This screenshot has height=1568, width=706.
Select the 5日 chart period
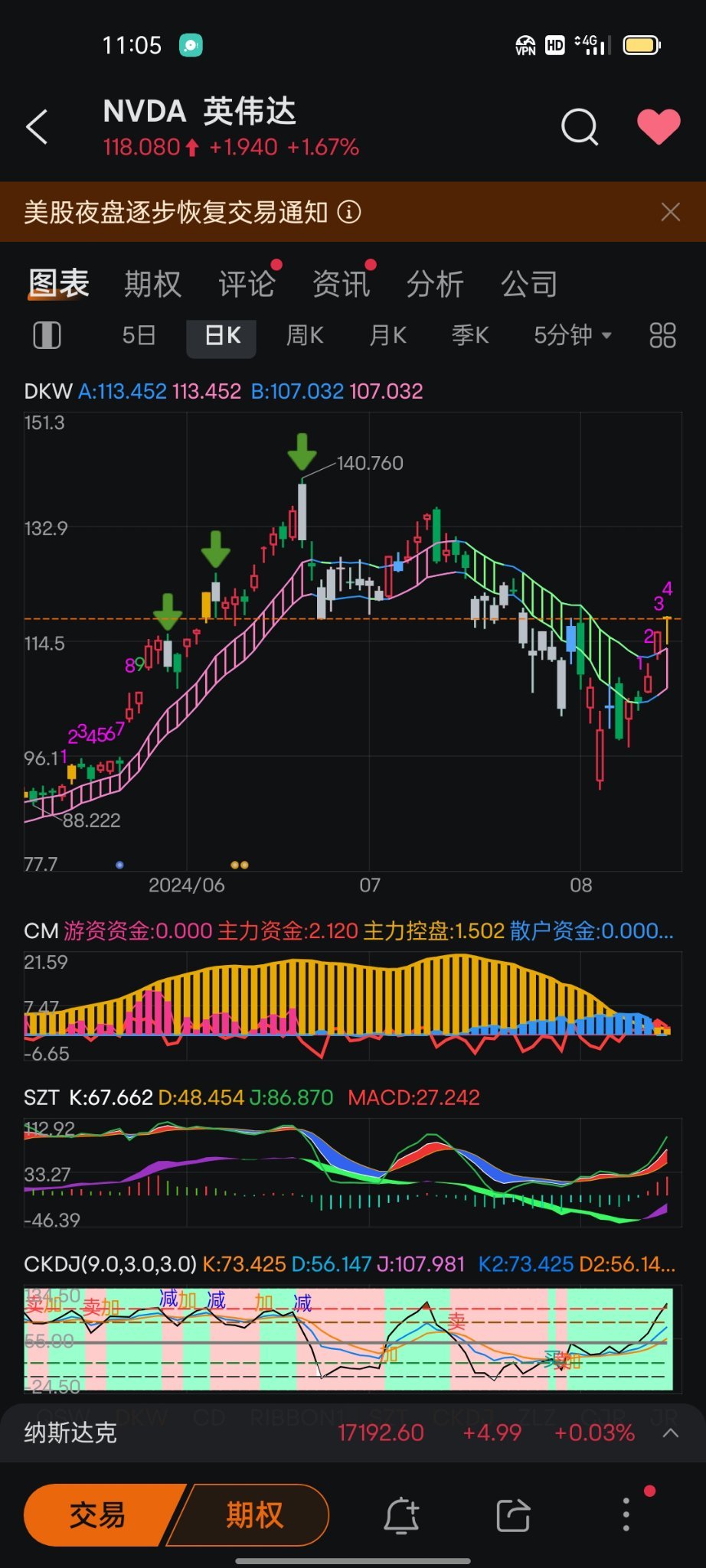click(x=139, y=335)
